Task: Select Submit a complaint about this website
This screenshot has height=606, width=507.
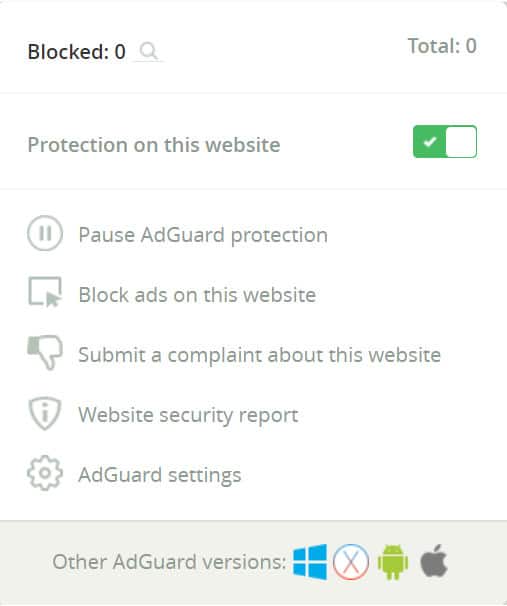Action: 259,355
